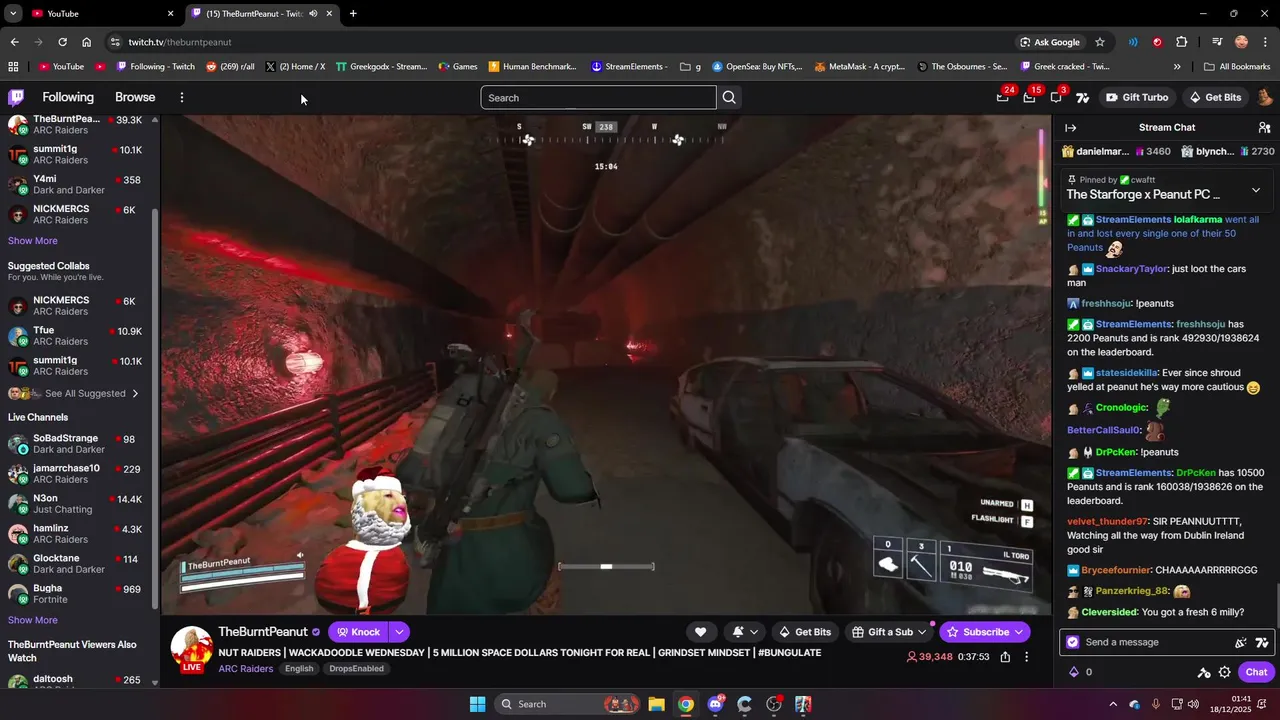Open 7TV emote picker in message box
1280x720 pixels.
[x=1262, y=642]
